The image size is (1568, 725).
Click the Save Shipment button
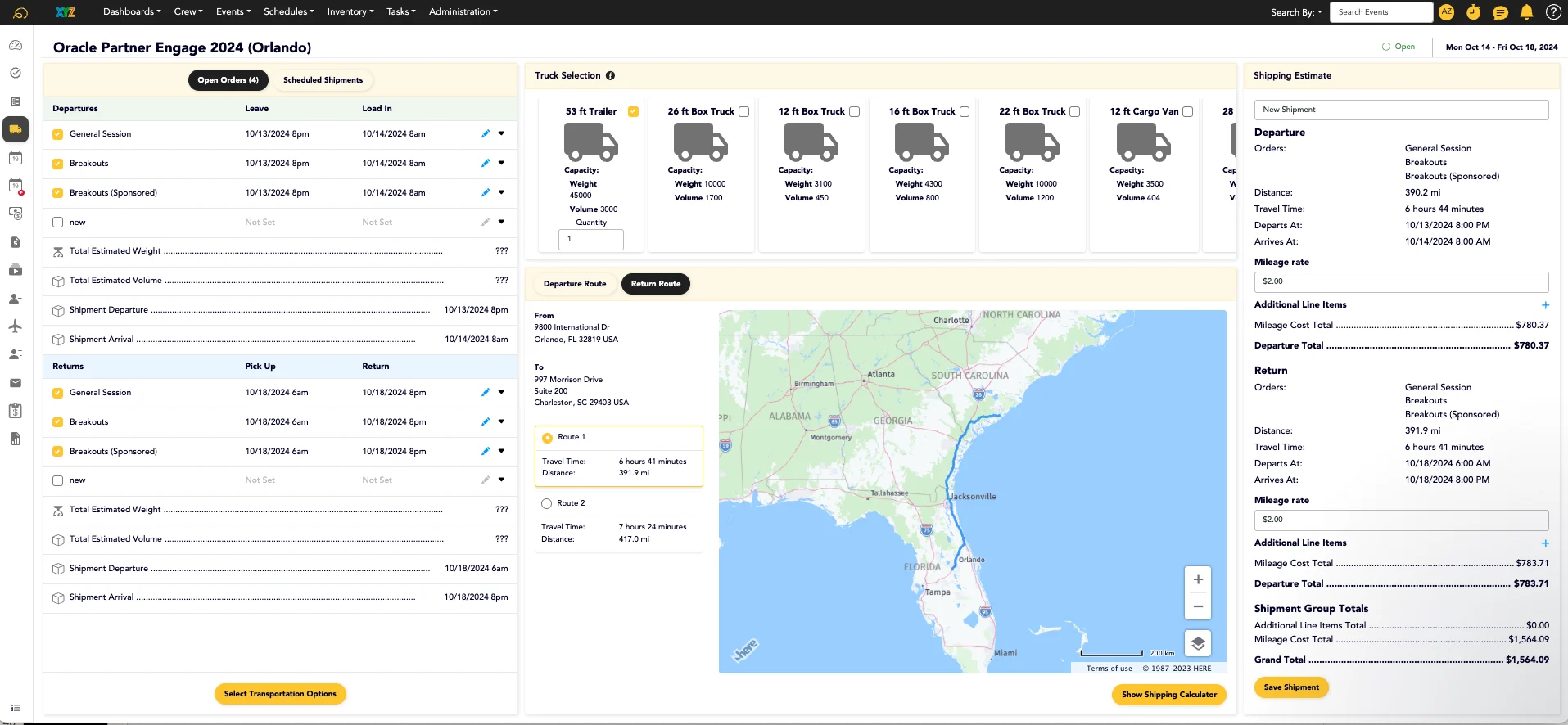coord(1291,687)
